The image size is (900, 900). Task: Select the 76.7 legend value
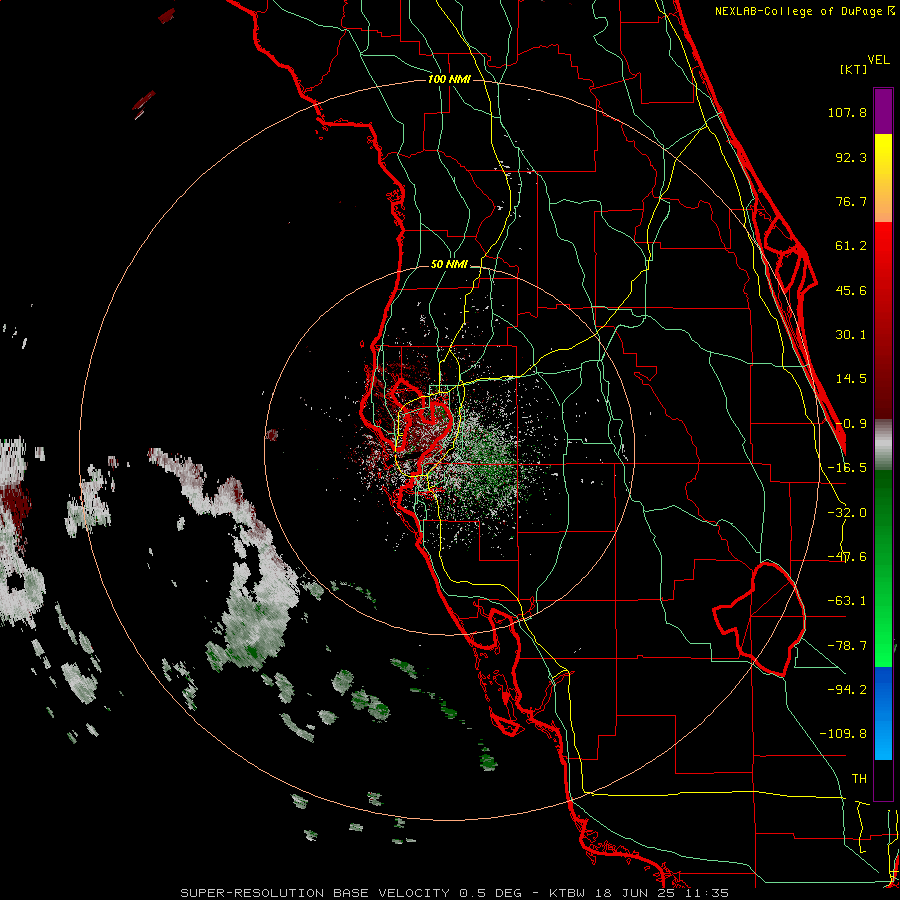pyautogui.click(x=851, y=201)
